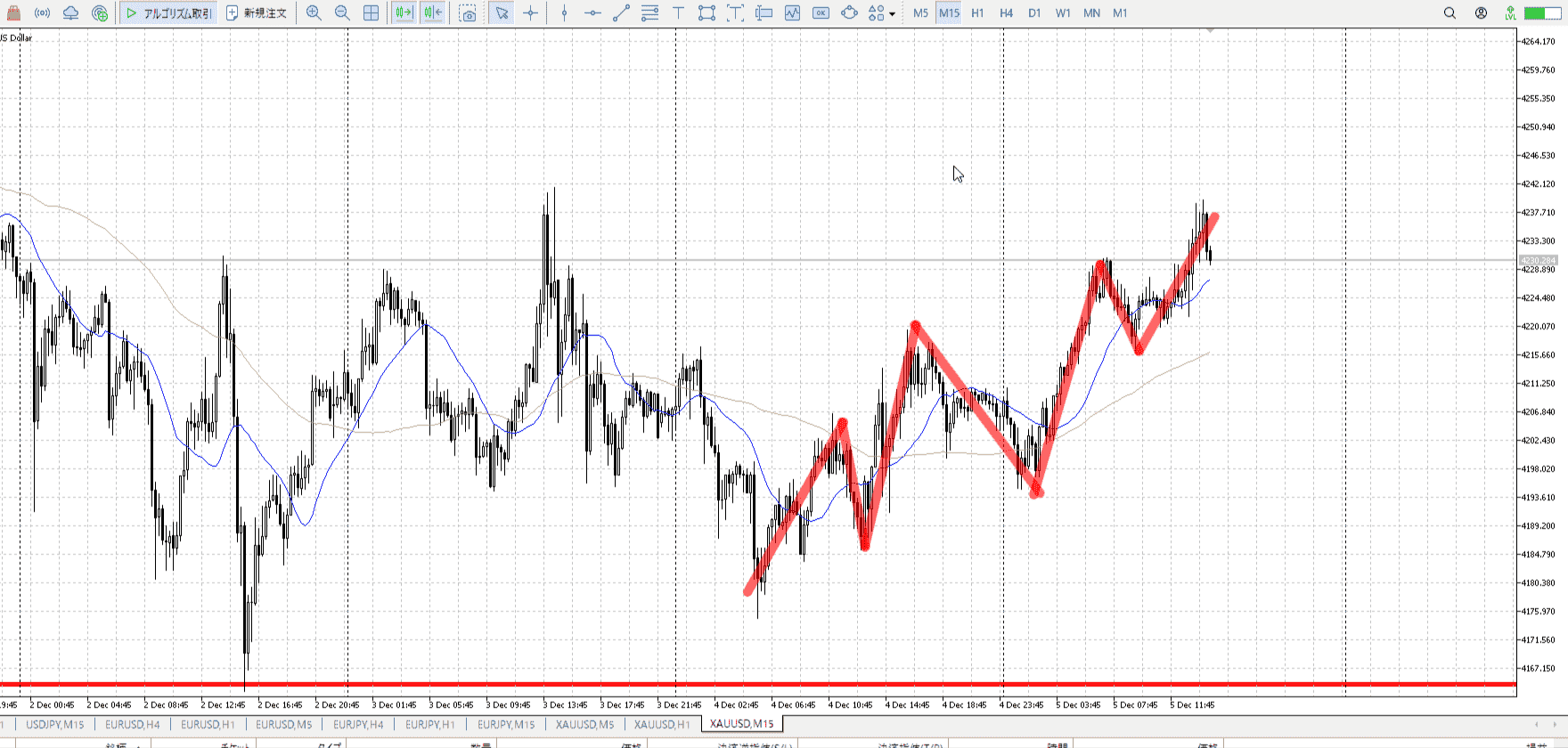Open the search magnifier at top right
The height and width of the screenshot is (748, 1568).
tap(1450, 13)
